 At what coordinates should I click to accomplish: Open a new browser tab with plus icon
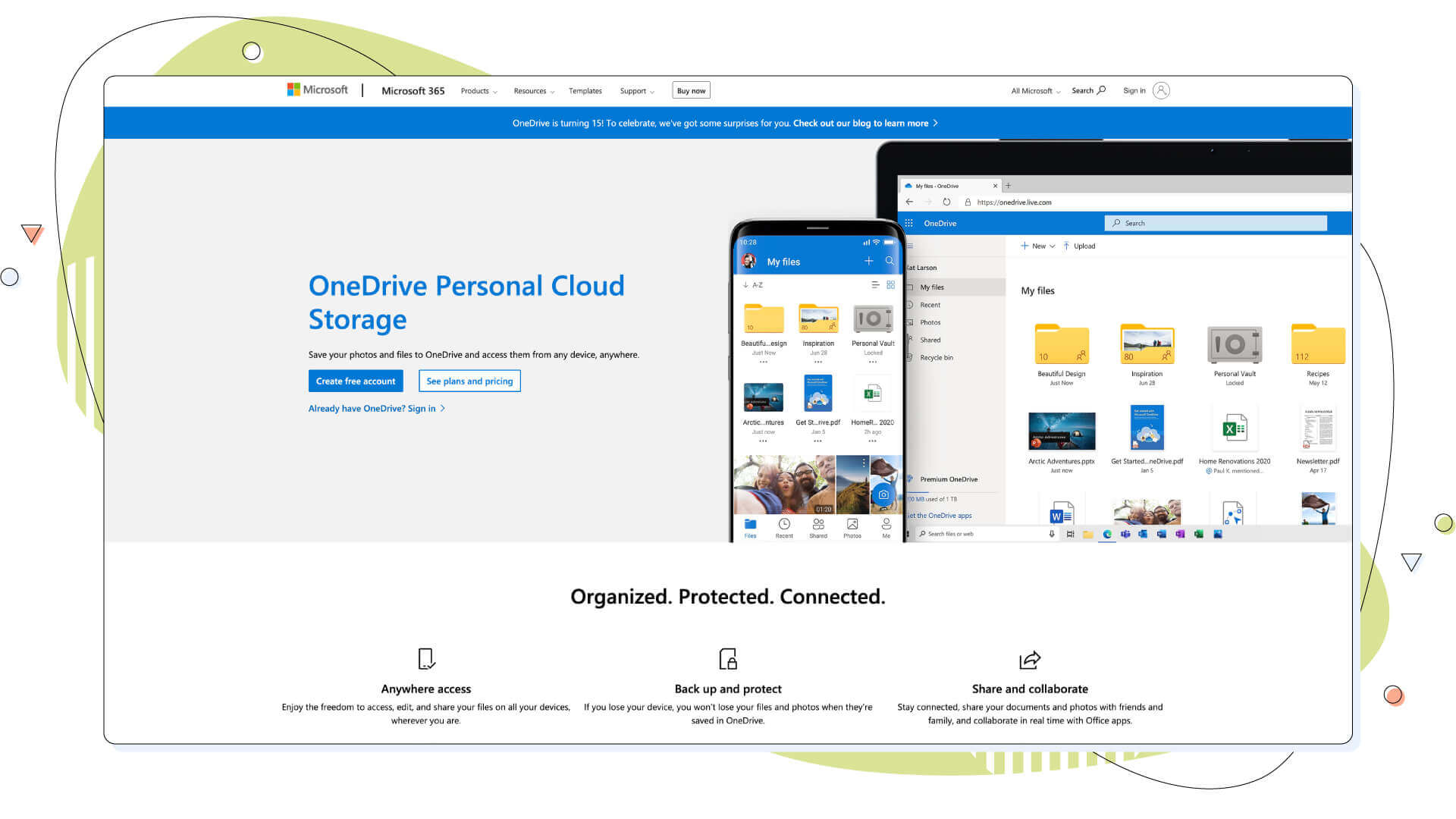click(x=1008, y=185)
